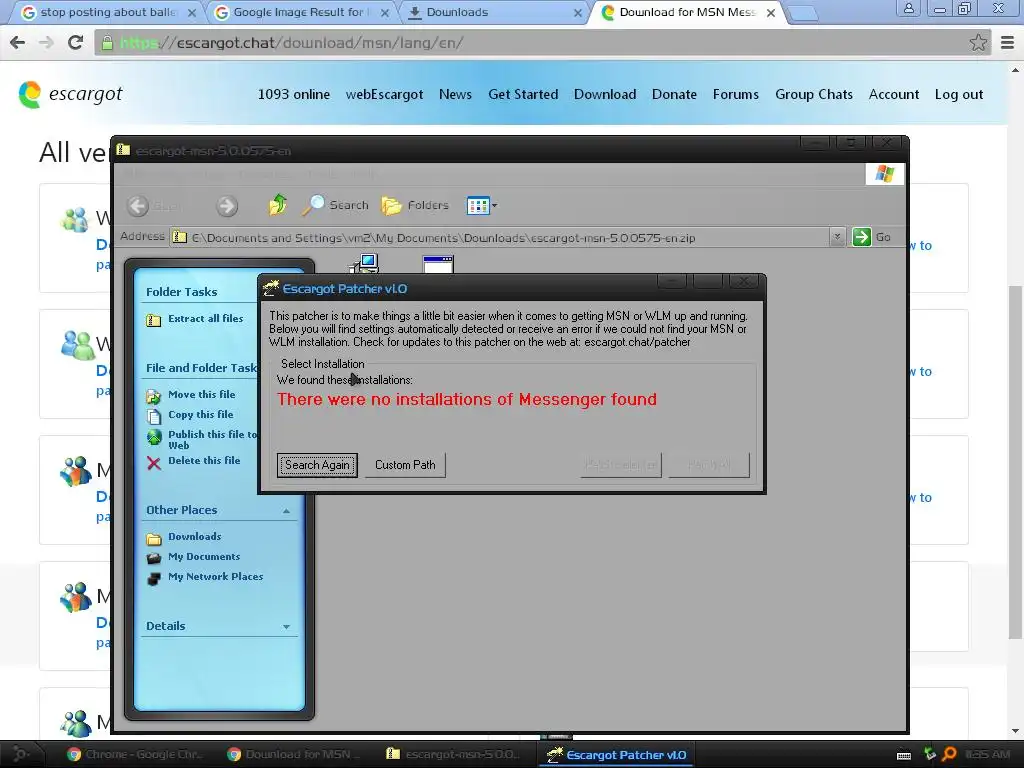Click the 1093 online counter

tap(294, 95)
